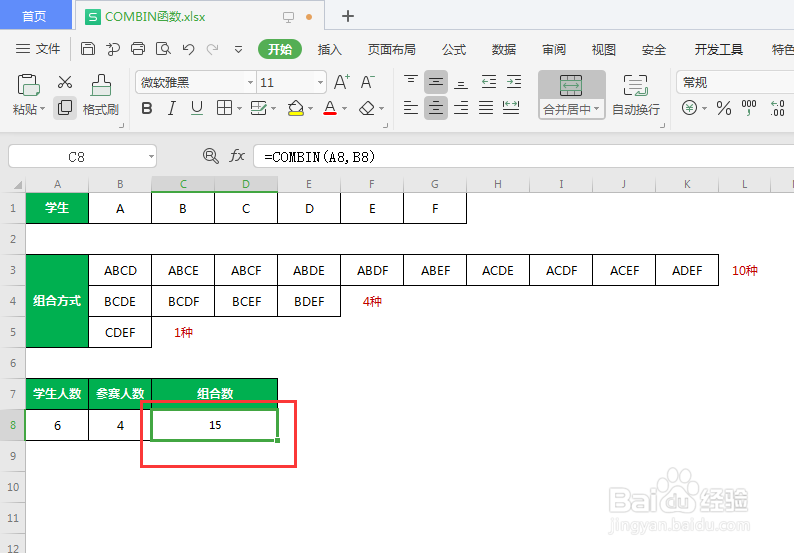This screenshot has width=794, height=553.
Task: Select column F header
Action: point(372,184)
